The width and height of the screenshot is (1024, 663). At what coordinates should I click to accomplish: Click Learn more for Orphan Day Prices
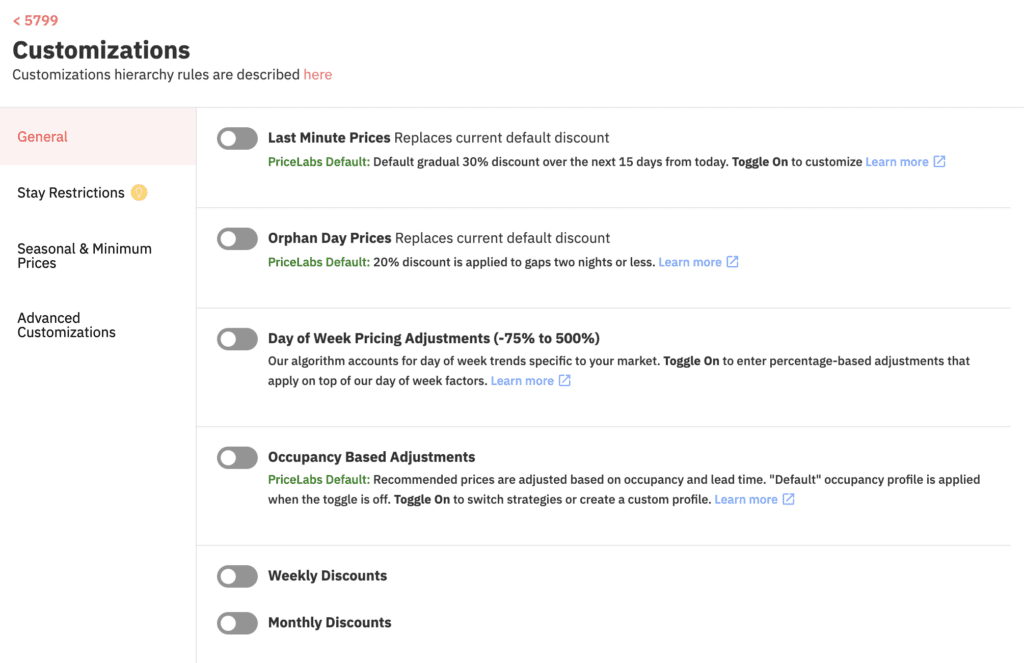point(689,262)
